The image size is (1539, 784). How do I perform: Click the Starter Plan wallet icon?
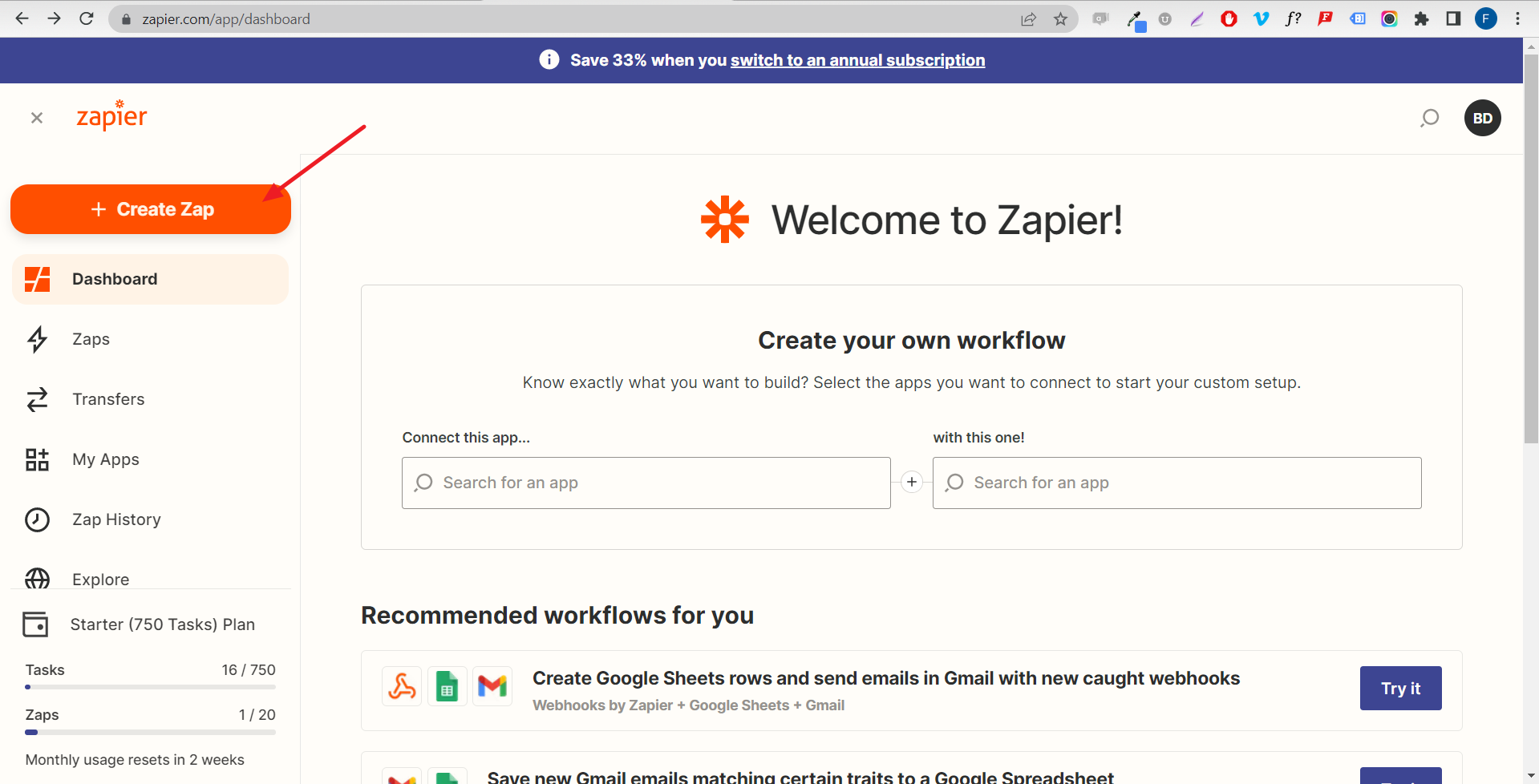coord(35,624)
